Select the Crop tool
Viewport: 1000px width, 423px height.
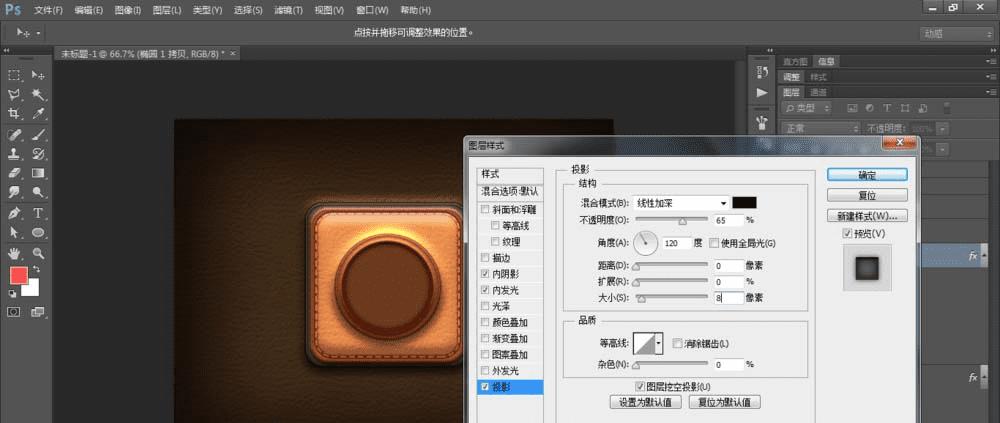point(14,114)
